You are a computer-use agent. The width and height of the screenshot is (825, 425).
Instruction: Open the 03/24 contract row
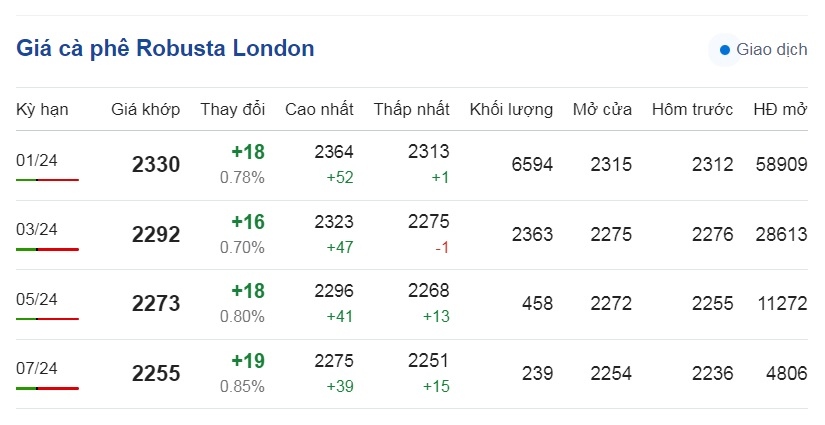(412, 235)
